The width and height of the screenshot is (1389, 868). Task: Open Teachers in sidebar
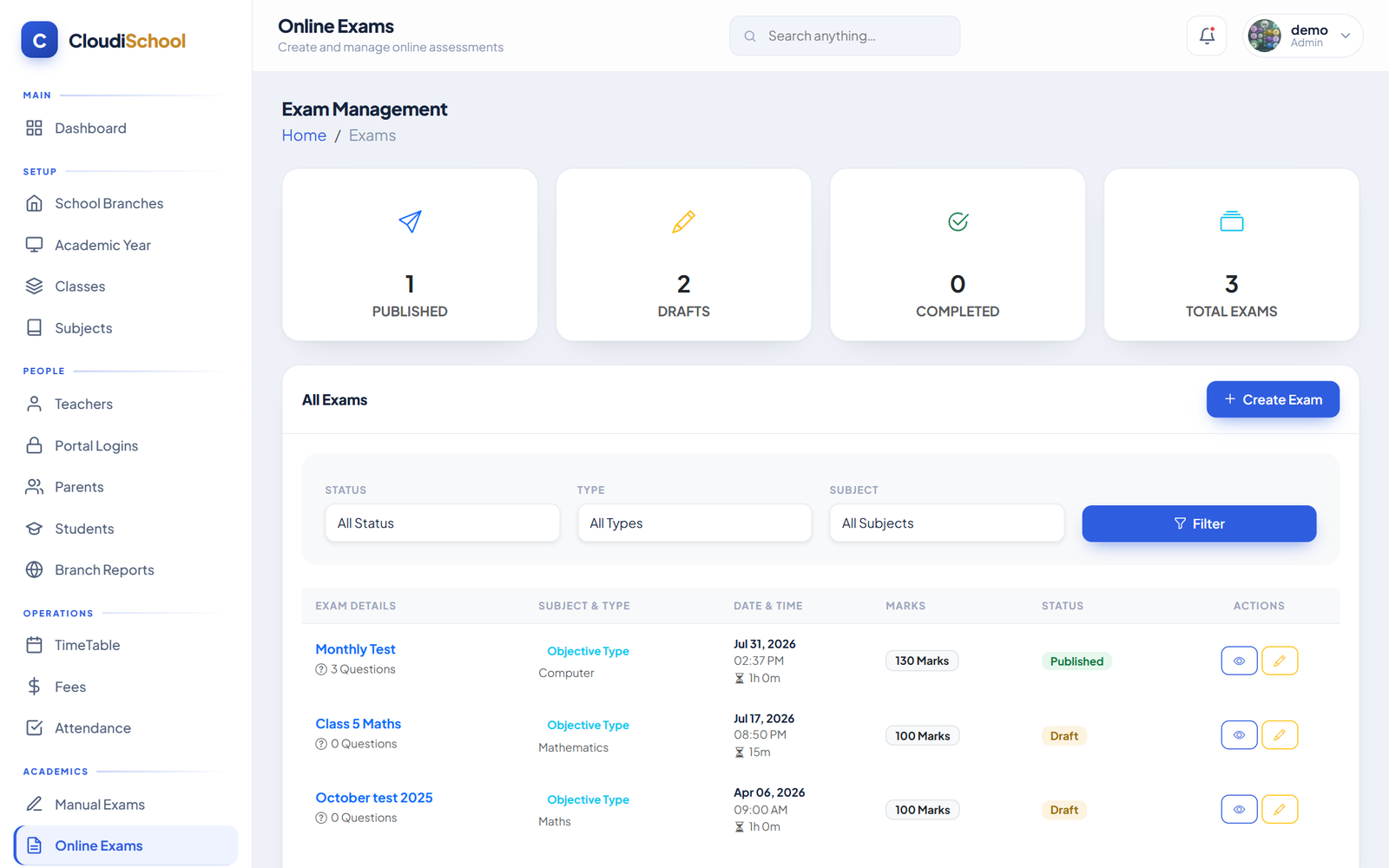tap(126, 404)
